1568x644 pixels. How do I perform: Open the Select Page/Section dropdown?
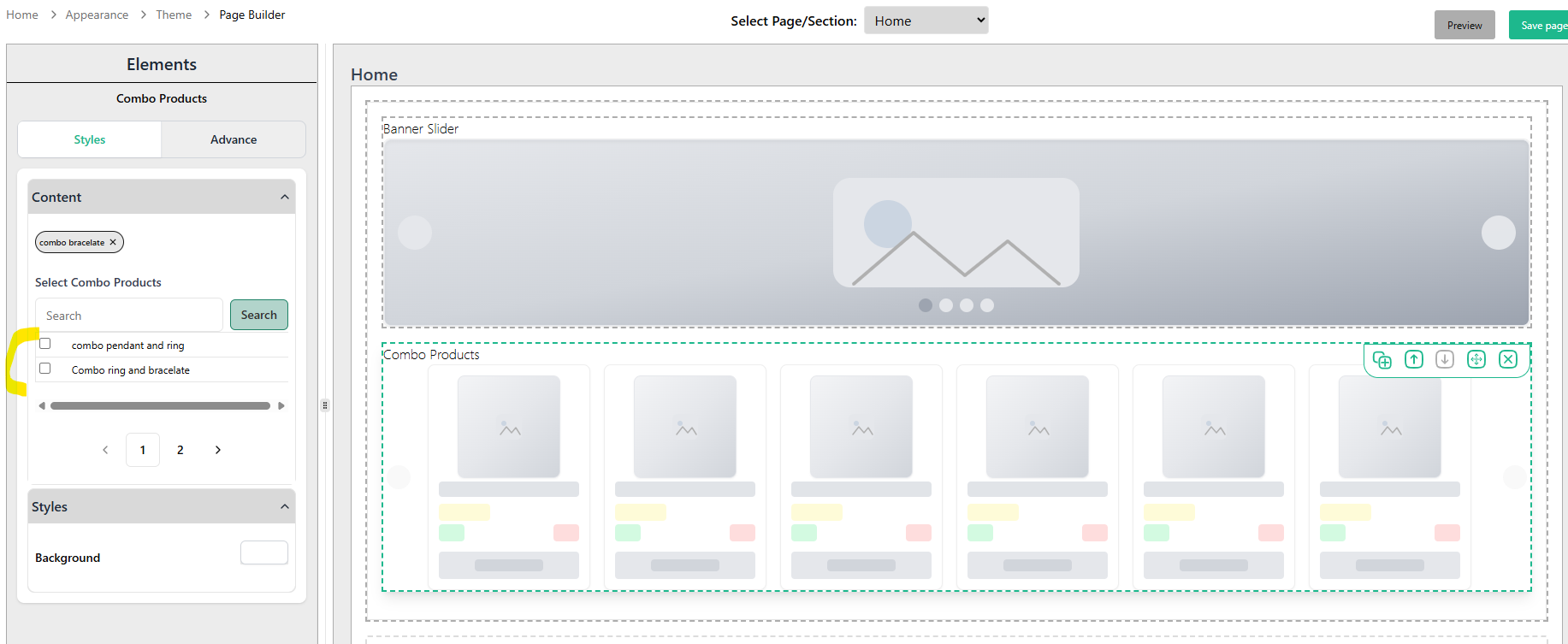926,21
